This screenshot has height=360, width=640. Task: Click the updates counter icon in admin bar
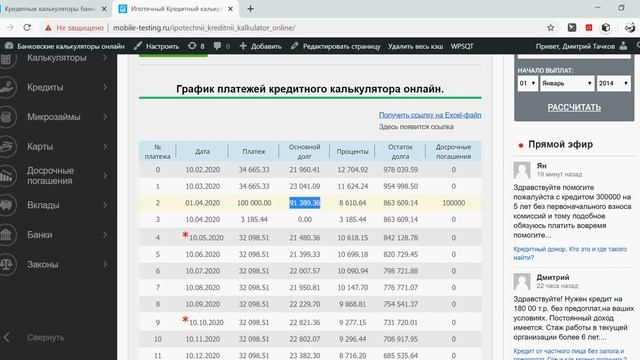coord(192,46)
